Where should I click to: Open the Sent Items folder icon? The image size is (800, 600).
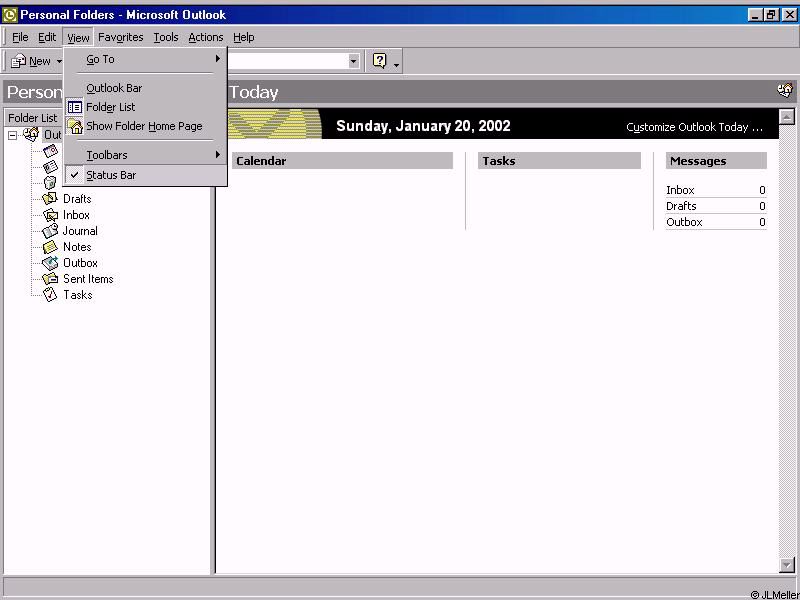50,279
